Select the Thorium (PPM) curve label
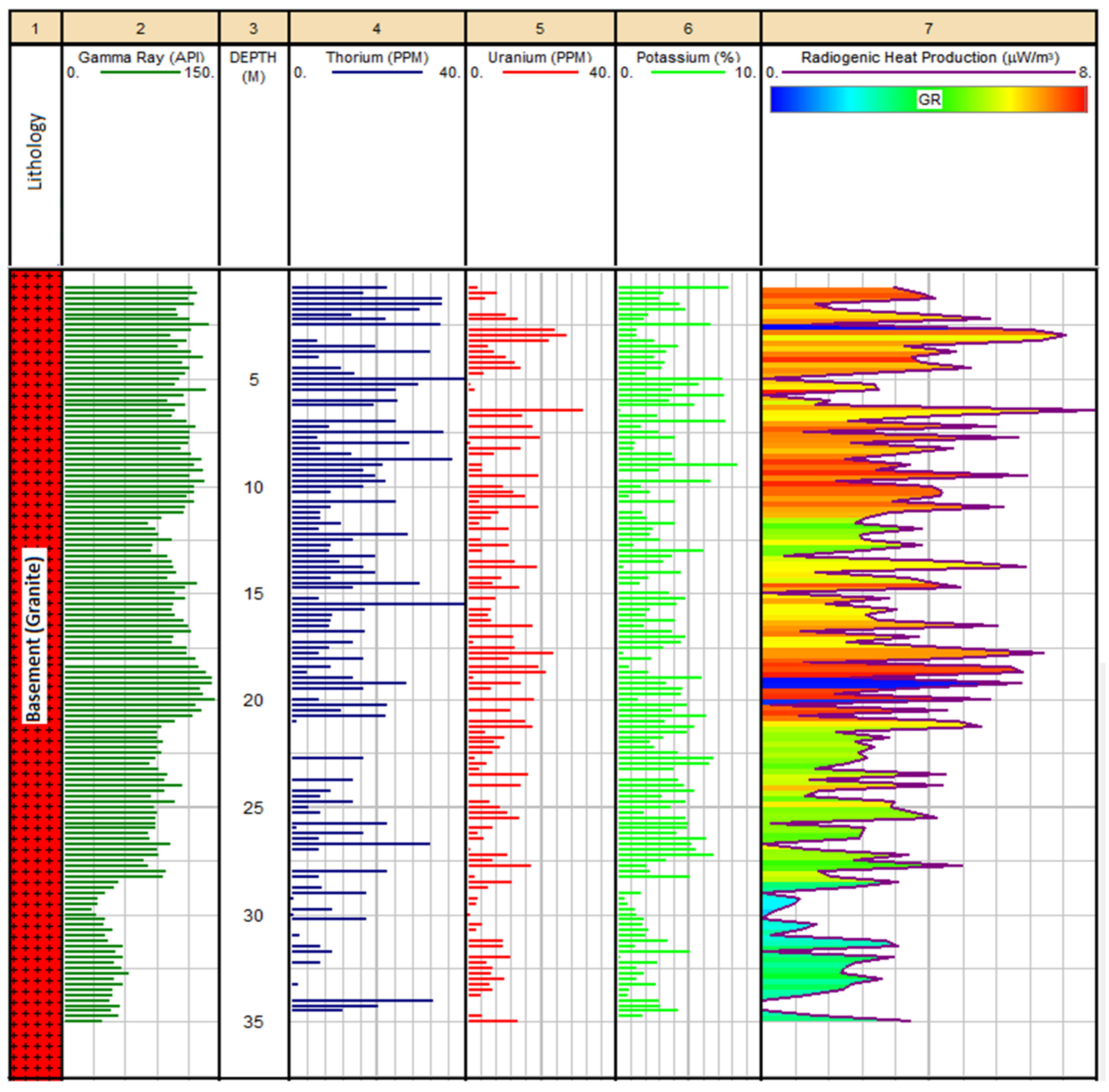Screen dimensions: 1109x1092 pyautogui.click(x=377, y=57)
